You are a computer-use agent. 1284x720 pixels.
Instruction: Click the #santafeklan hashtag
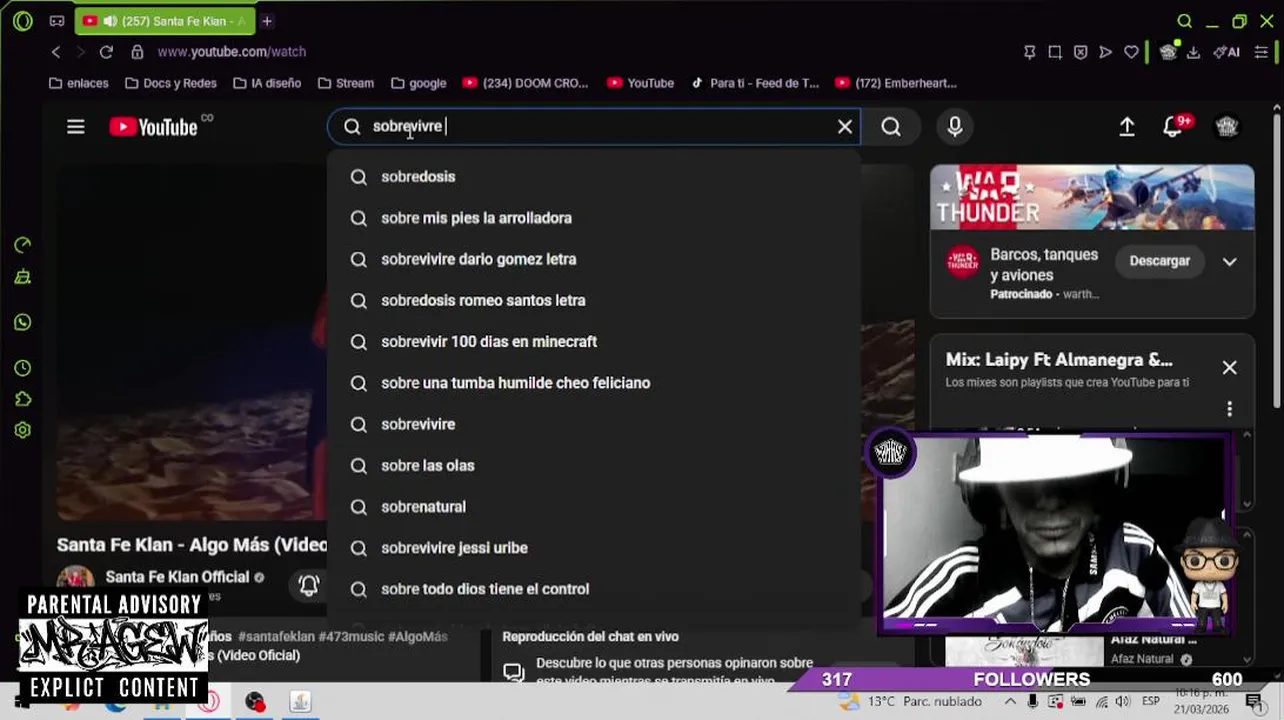tap(275, 636)
